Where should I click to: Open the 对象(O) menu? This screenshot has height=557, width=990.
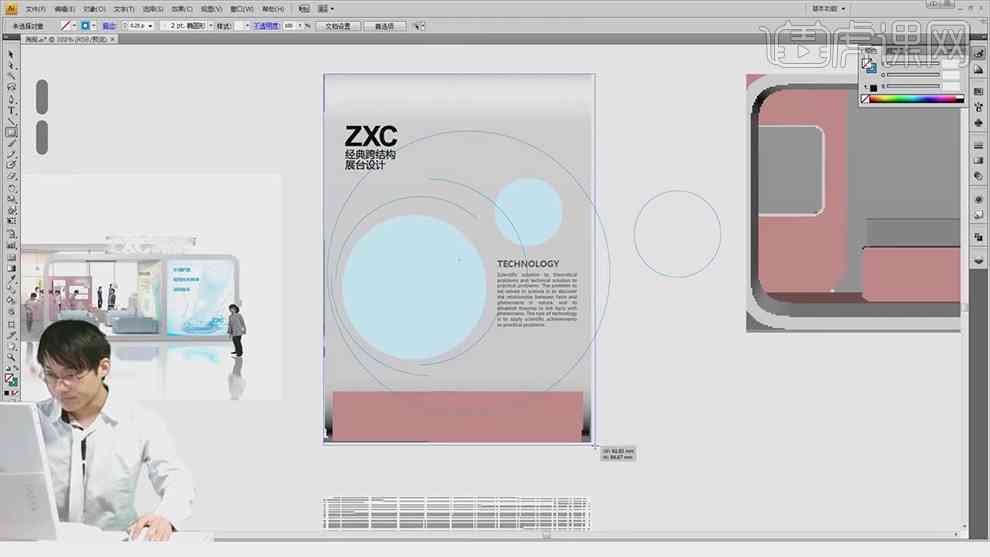94,9
